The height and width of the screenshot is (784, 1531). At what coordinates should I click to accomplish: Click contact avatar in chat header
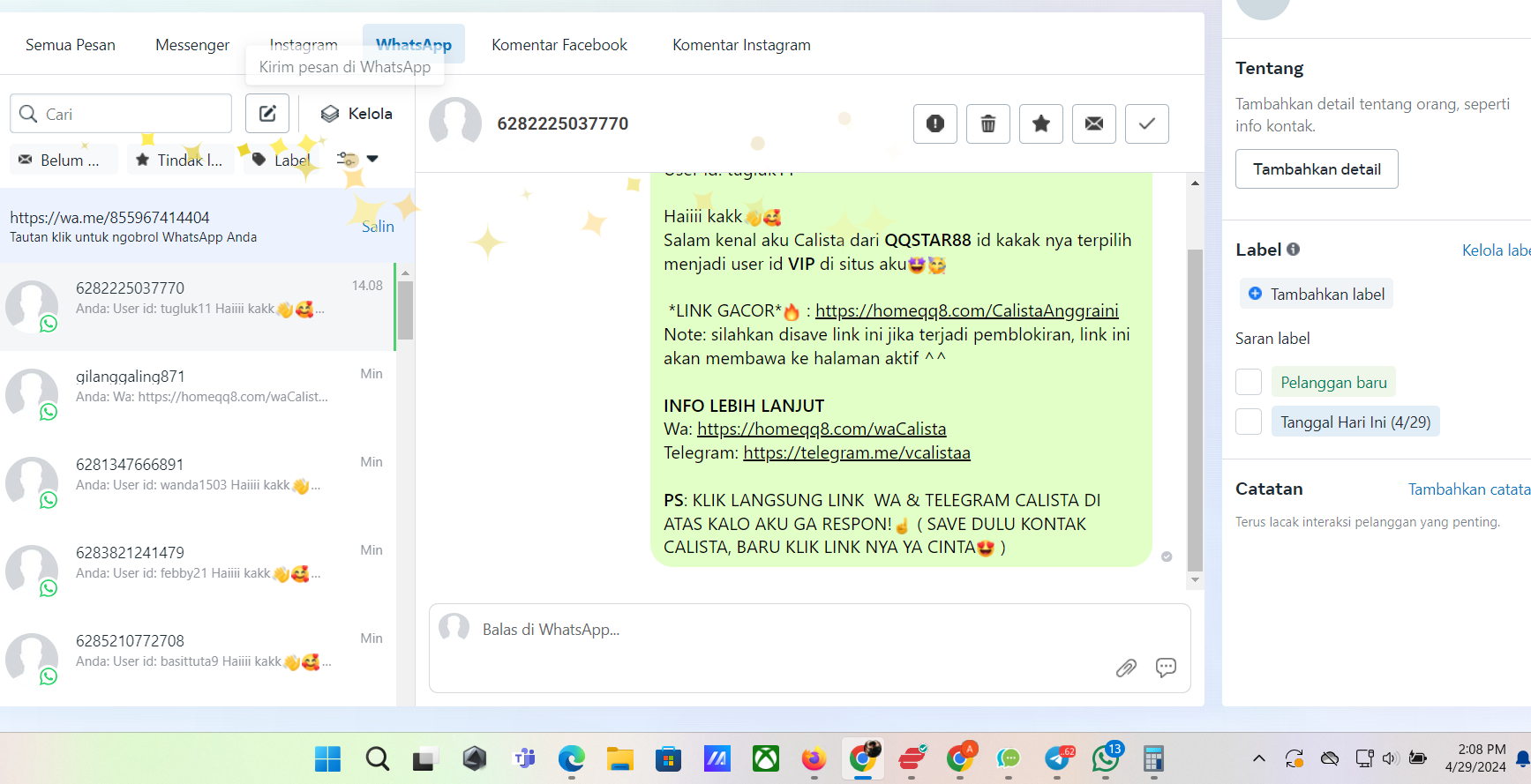455,123
